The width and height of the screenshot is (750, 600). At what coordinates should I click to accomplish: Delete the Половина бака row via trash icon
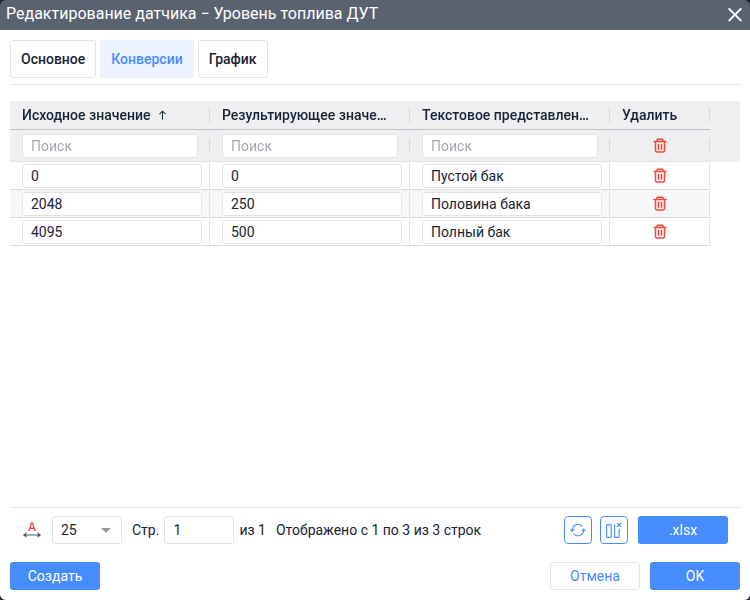[660, 204]
